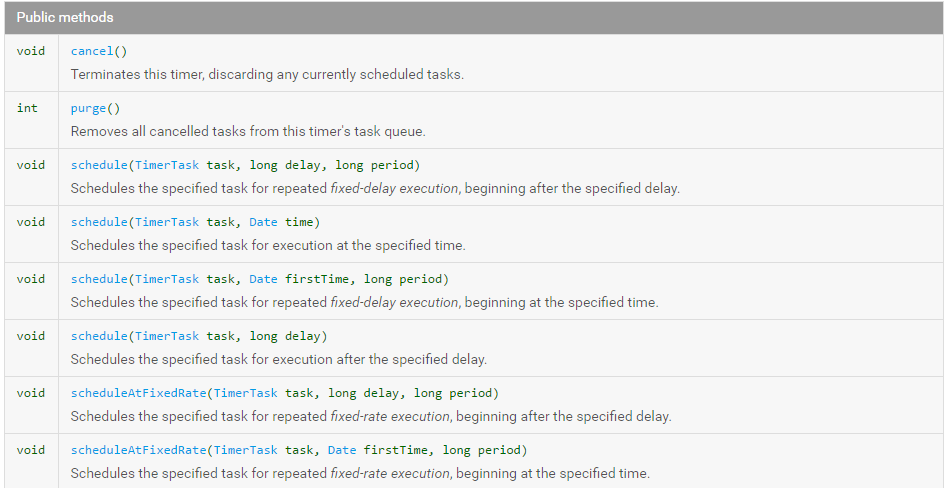Open scheduleAtFixedRate link with long delay parameter
The width and height of the screenshot is (946, 488).
click(x=137, y=393)
